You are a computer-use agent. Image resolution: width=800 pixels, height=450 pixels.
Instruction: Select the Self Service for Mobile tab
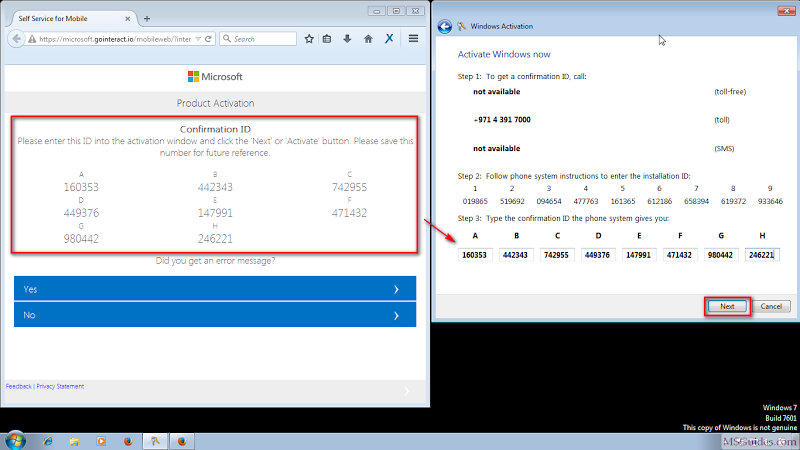[x=69, y=18]
